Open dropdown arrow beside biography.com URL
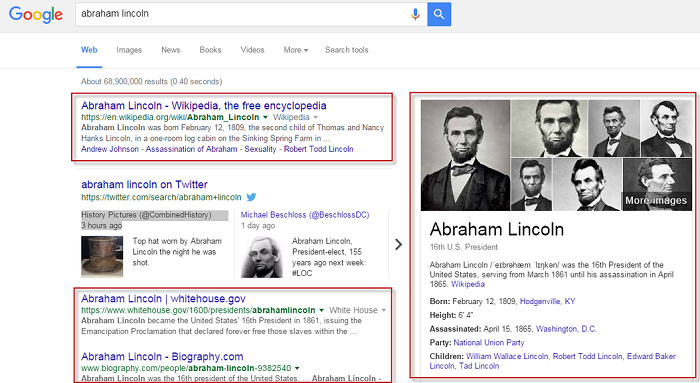Viewport: 700px width, 383px height. pyautogui.click(x=297, y=368)
